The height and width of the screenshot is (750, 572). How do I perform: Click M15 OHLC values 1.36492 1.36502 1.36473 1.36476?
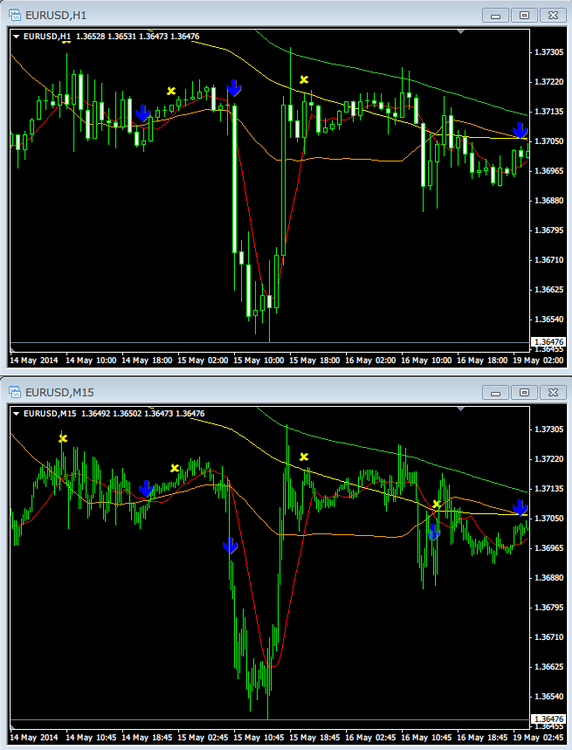click(x=143, y=414)
